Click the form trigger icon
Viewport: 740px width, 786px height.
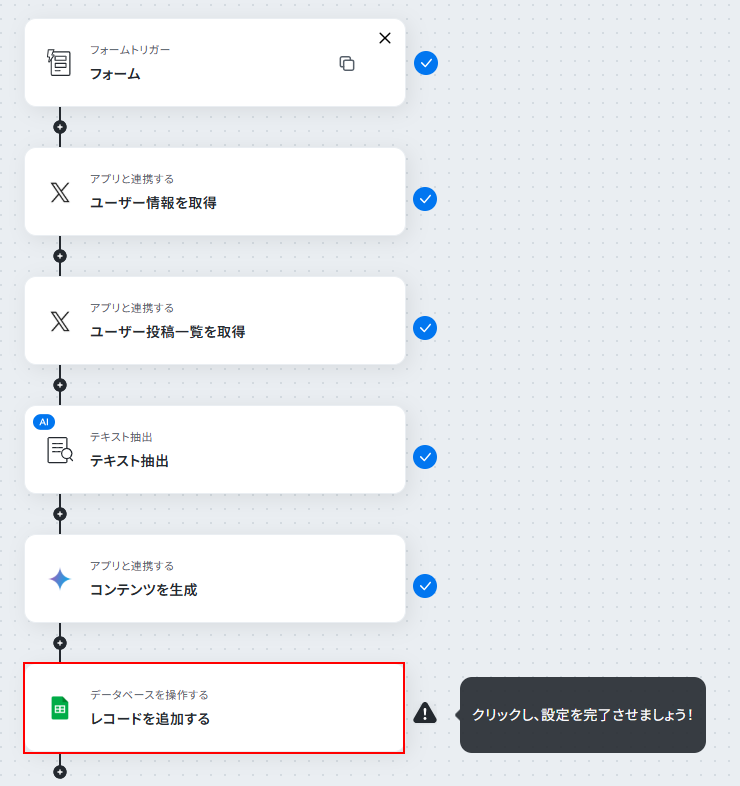pos(59,63)
